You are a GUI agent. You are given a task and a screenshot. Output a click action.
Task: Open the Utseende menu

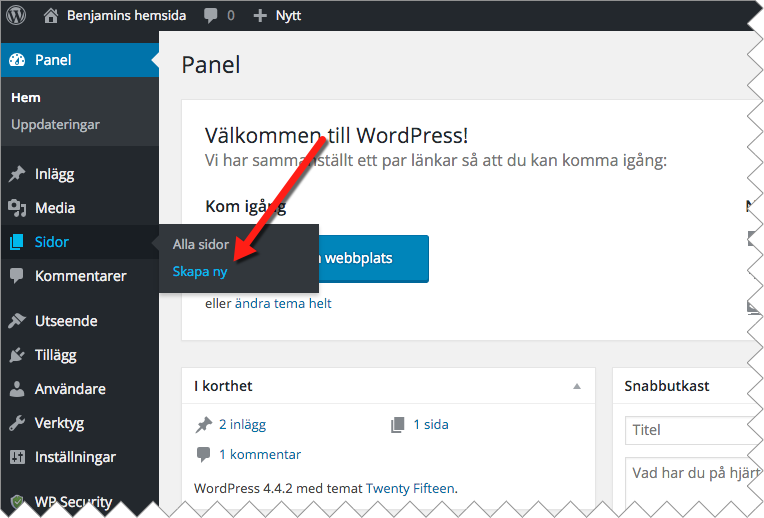(x=80, y=321)
